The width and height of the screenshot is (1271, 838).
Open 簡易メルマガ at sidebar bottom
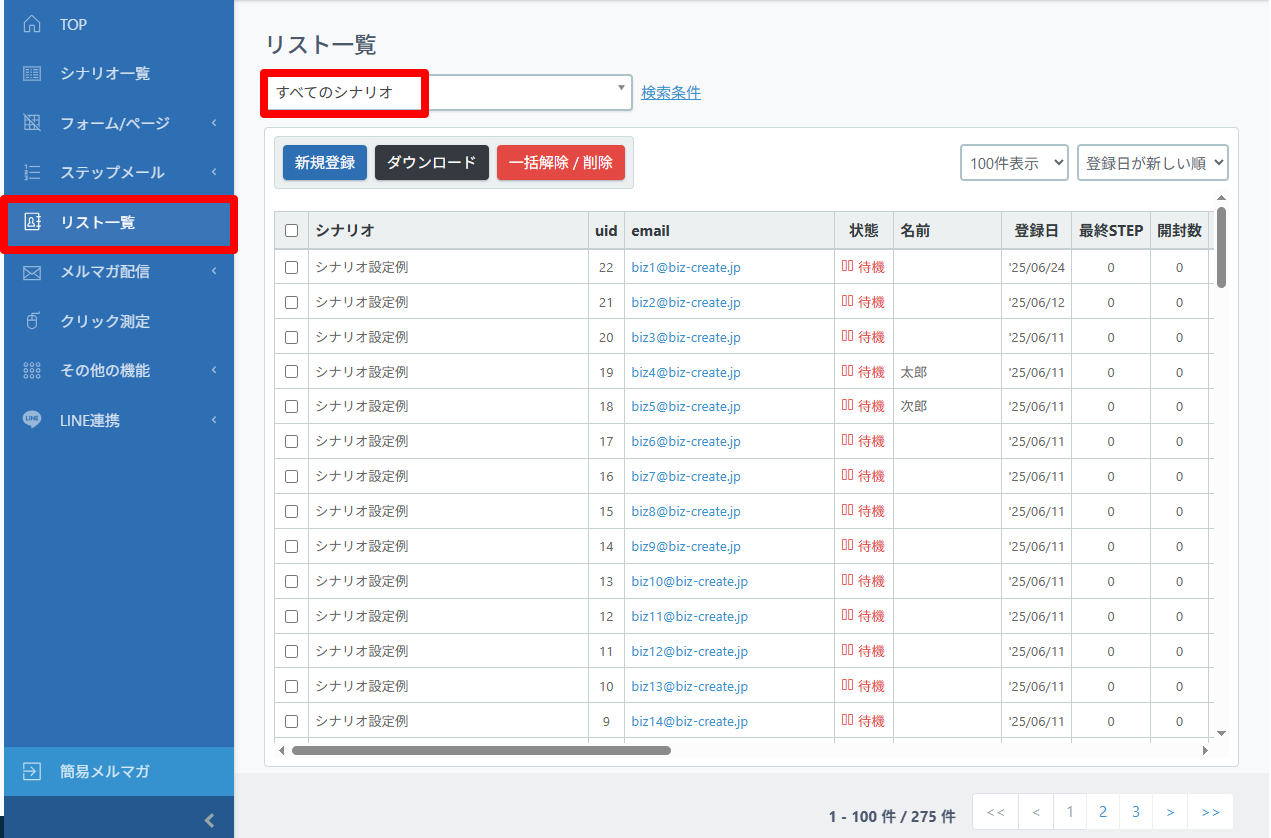click(x=119, y=771)
